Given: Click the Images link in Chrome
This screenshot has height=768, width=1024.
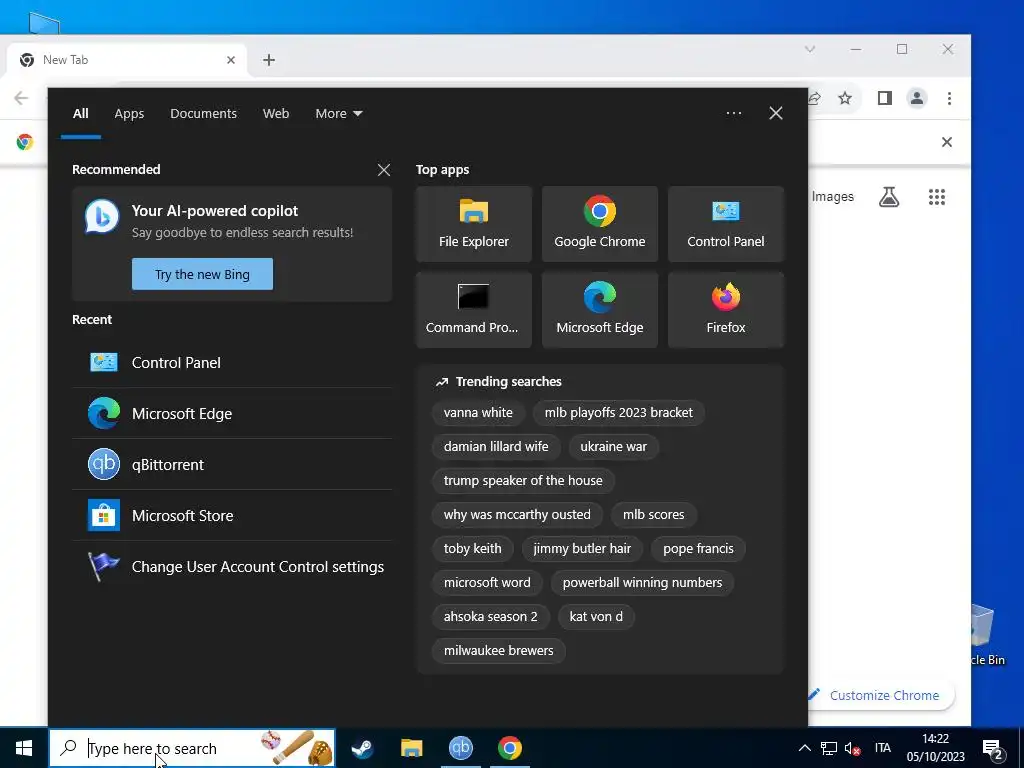Looking at the screenshot, I should [x=833, y=197].
